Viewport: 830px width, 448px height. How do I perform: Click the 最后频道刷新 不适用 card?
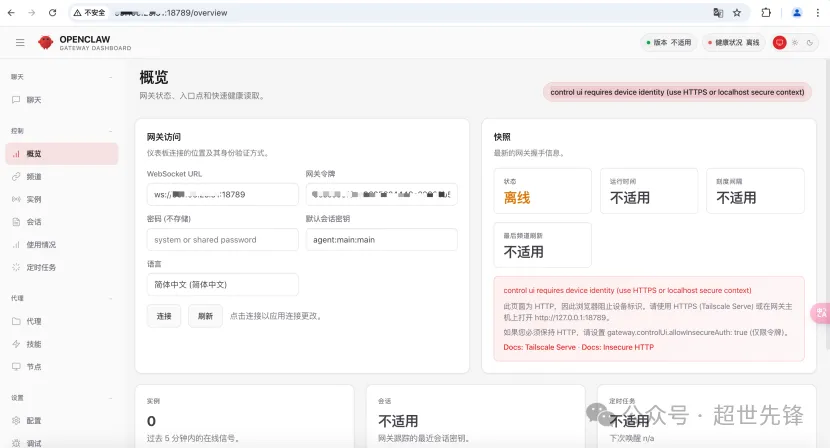point(543,245)
